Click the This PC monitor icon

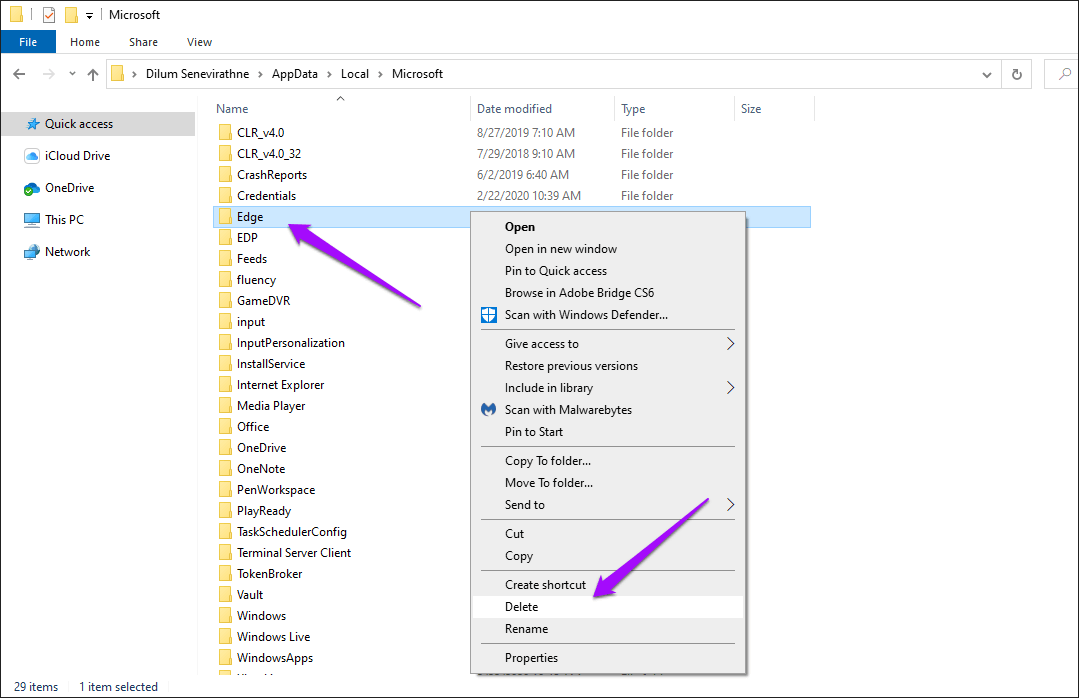[32, 220]
